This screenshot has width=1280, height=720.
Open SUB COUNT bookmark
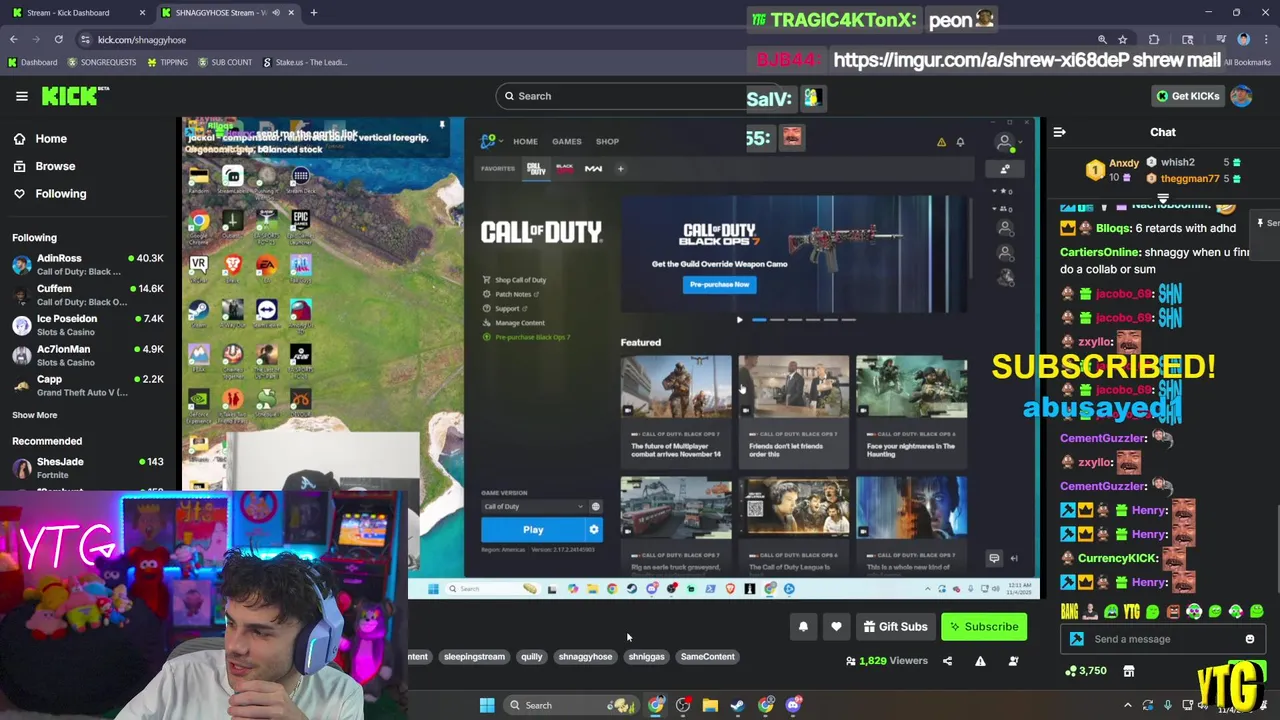click(x=225, y=62)
